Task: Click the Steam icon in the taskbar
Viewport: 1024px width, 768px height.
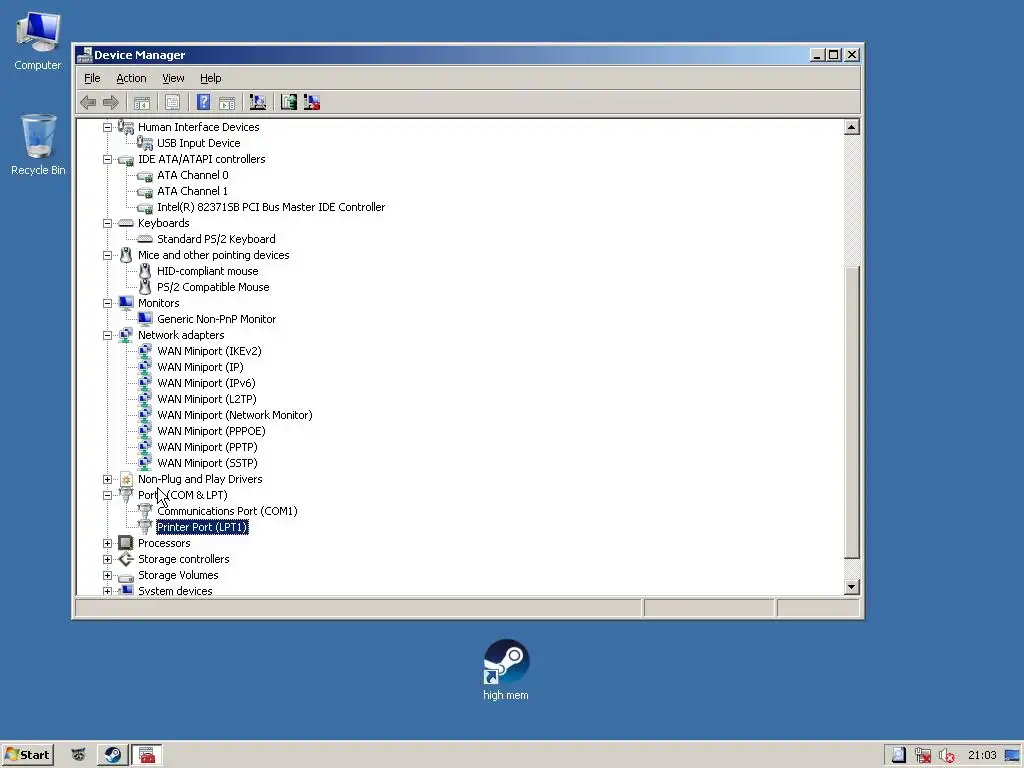Action: [112, 755]
